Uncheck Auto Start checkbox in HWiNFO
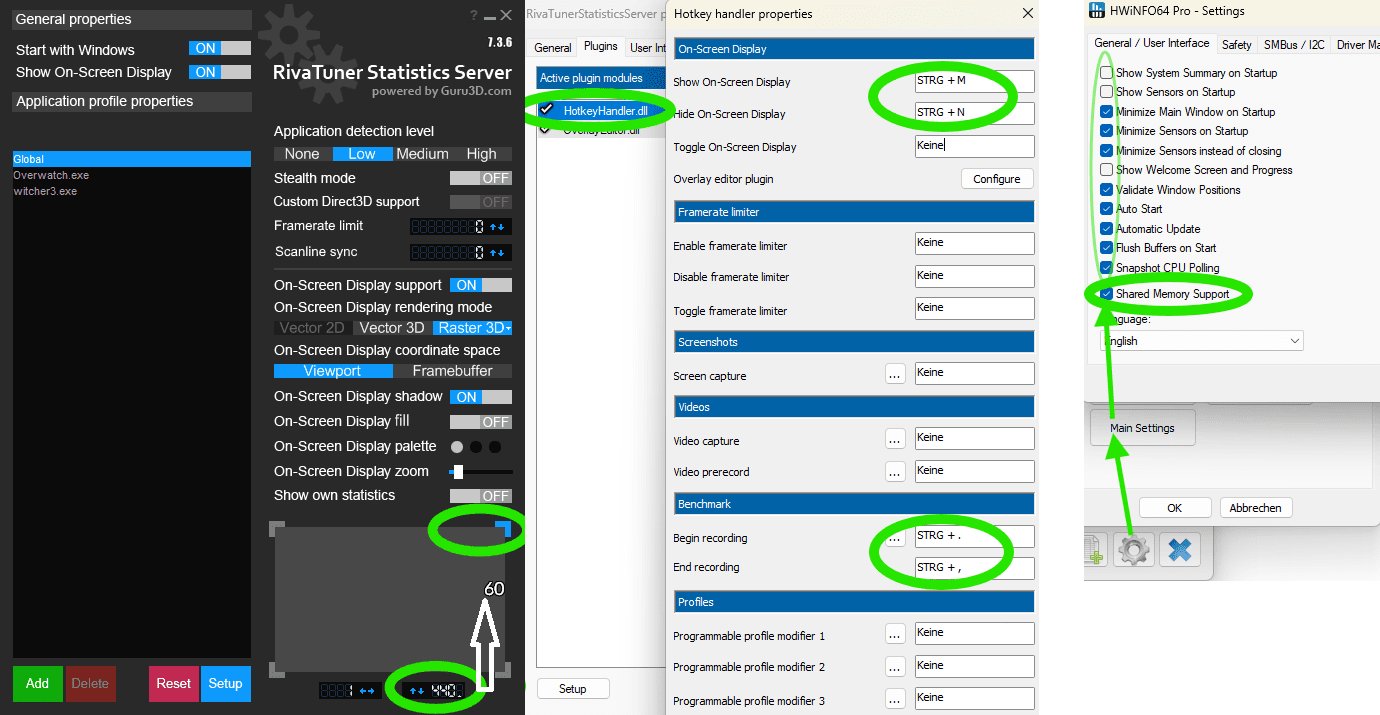This screenshot has width=1380, height=715. pyautogui.click(x=1106, y=209)
